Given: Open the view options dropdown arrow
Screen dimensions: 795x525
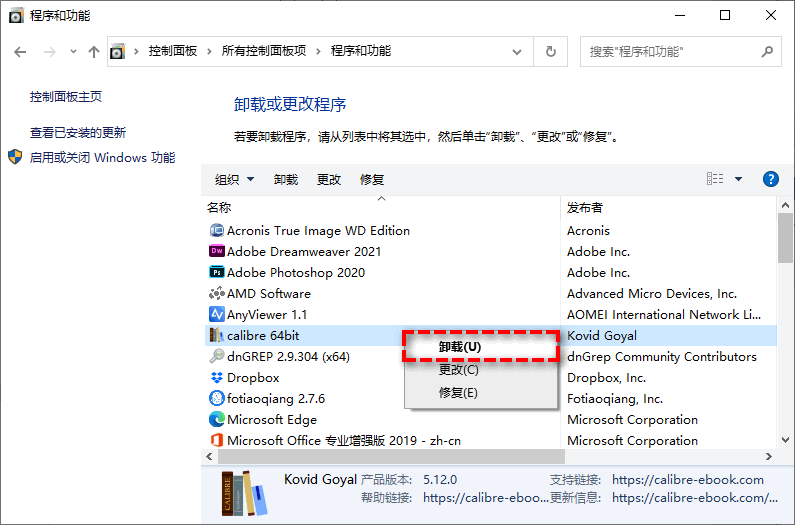Looking at the screenshot, I should point(738,179).
